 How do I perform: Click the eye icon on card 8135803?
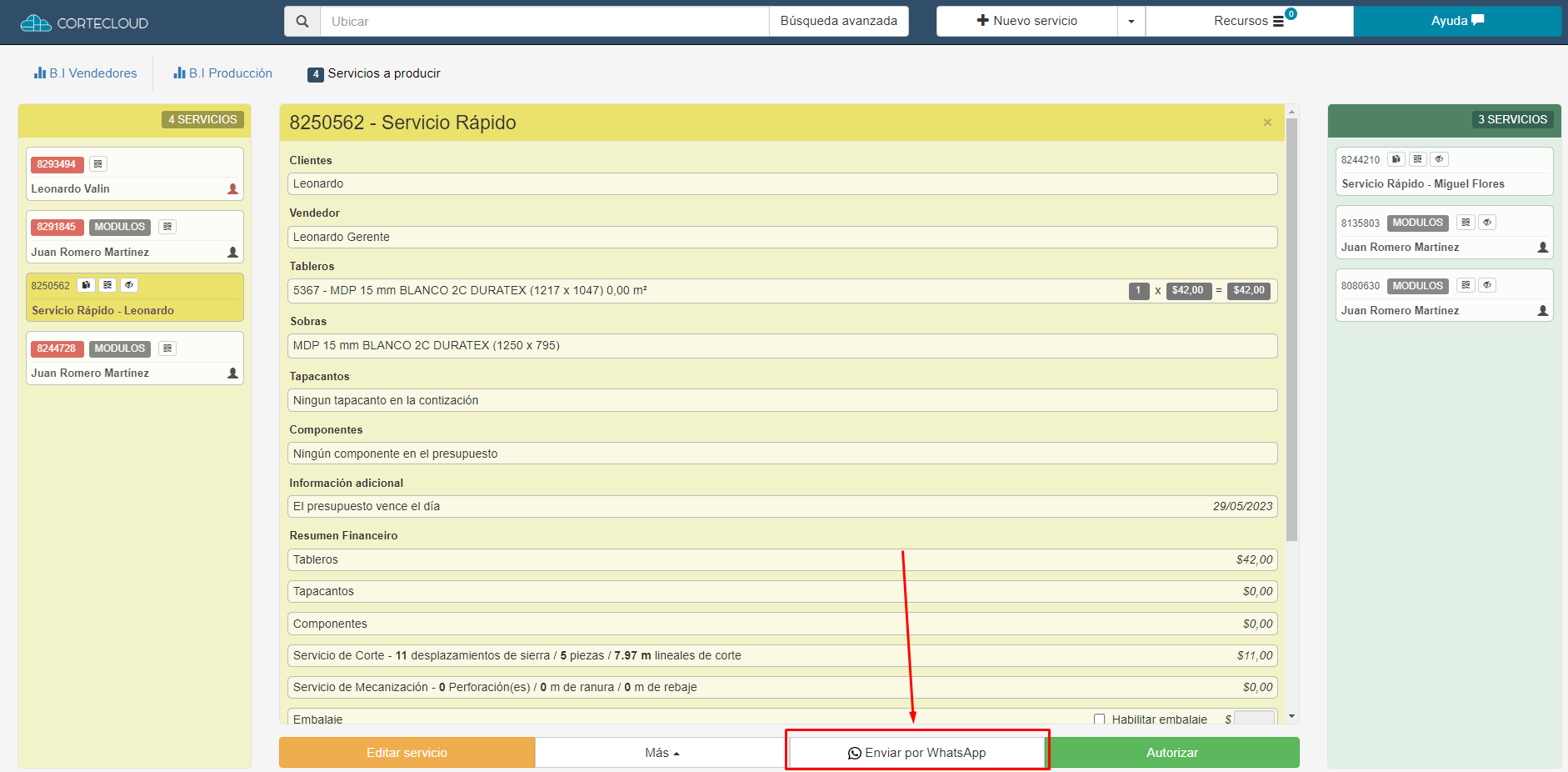point(1487,223)
